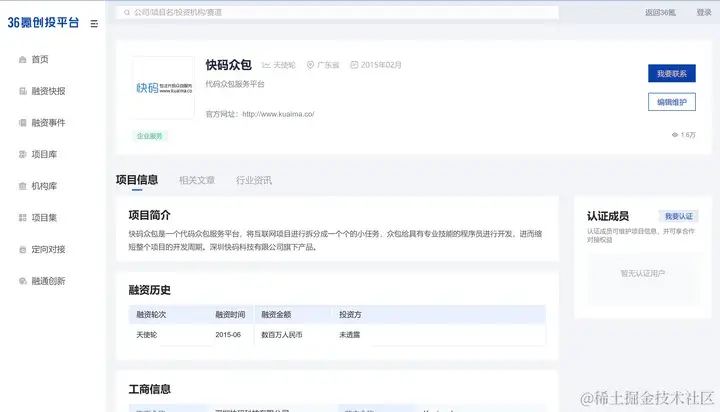Image resolution: width=720 pixels, height=412 pixels.
Task: Open 定向对接 in sidebar
Action: 48,249
